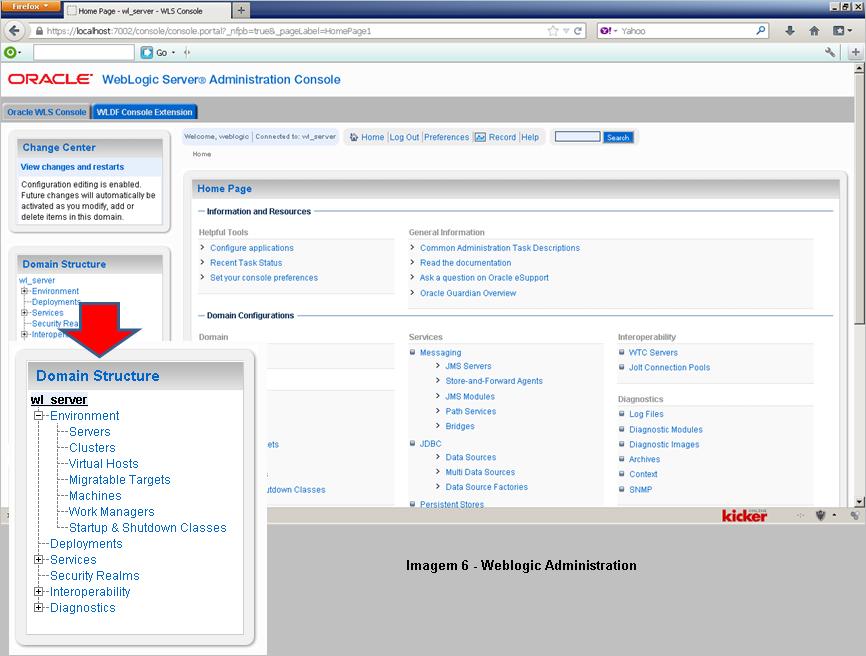
Task: Select Work Managers in the enlarged tree
Action: 111,512
